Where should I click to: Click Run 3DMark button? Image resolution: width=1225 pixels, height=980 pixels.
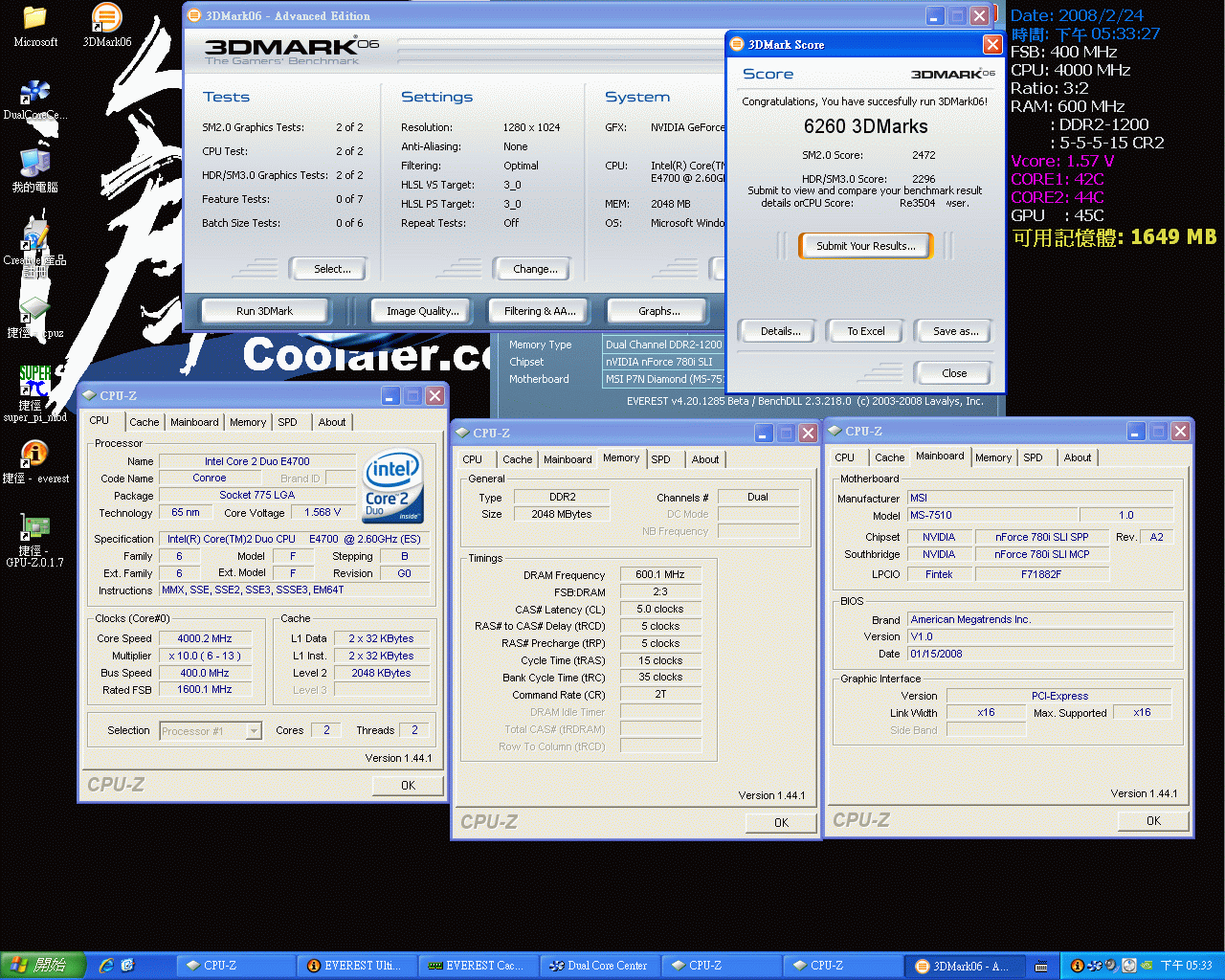coord(264,311)
